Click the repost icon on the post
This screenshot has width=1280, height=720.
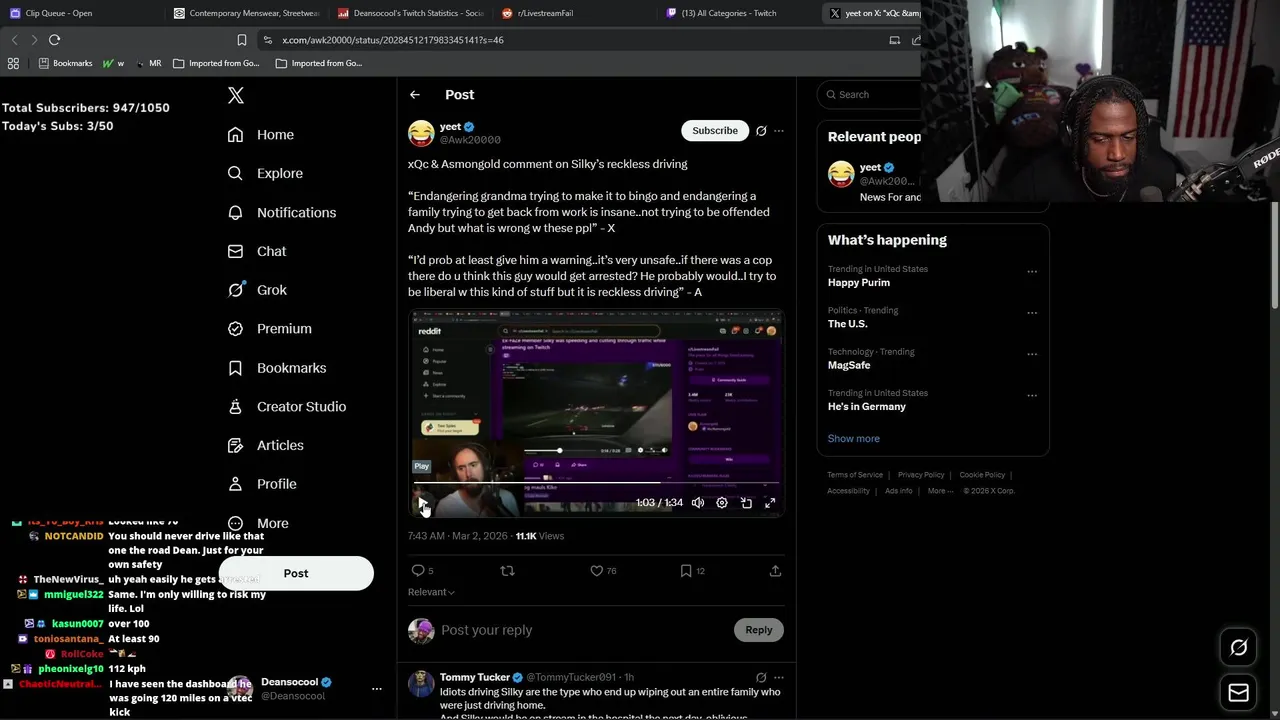507,571
